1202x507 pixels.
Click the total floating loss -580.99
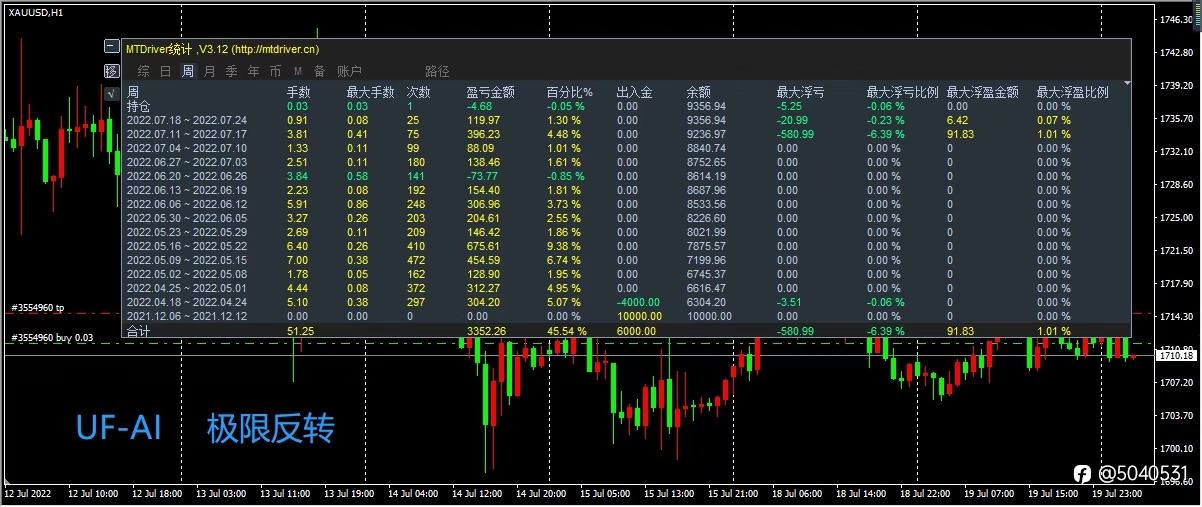click(x=795, y=331)
